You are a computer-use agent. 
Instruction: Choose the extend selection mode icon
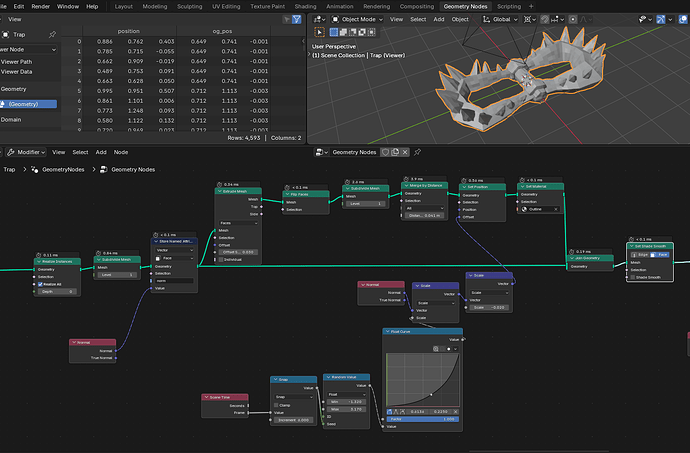[343, 32]
